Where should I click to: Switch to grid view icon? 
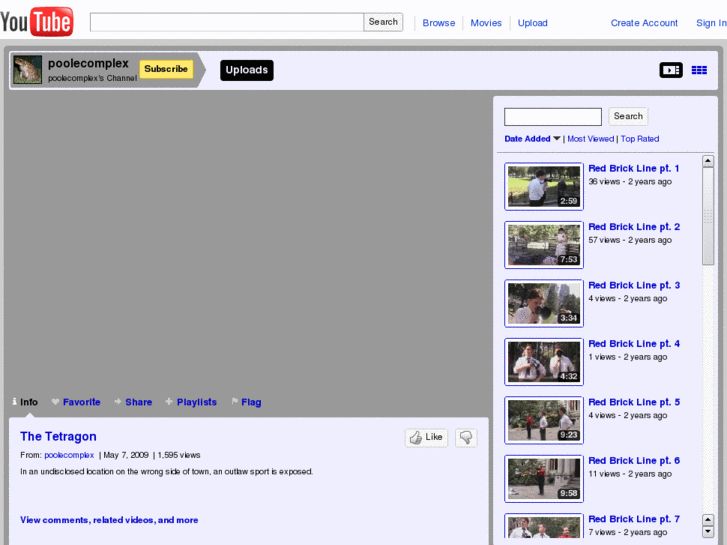[x=699, y=70]
